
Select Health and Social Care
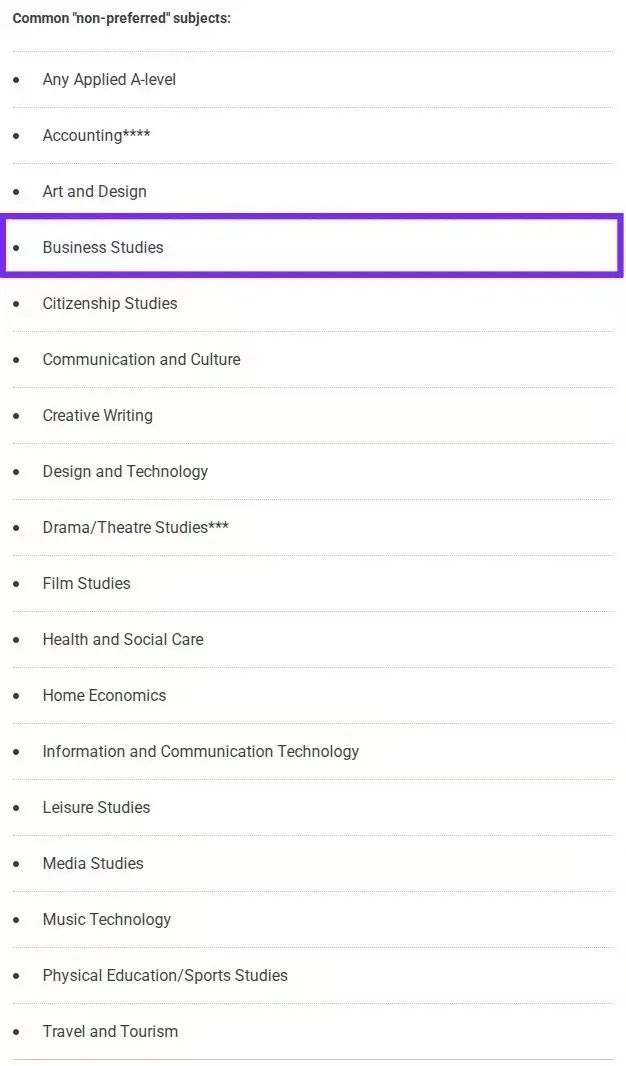123,639
